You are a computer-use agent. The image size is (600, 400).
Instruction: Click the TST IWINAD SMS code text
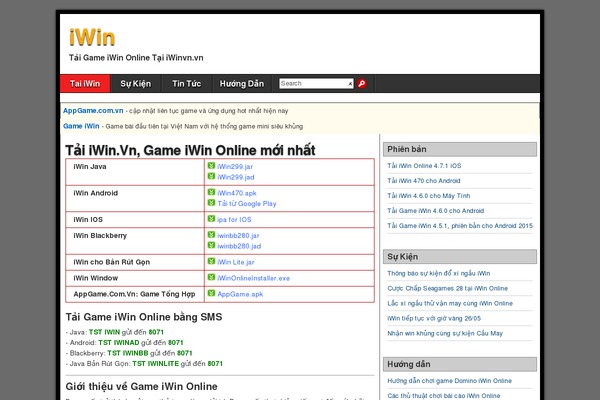tap(119, 343)
